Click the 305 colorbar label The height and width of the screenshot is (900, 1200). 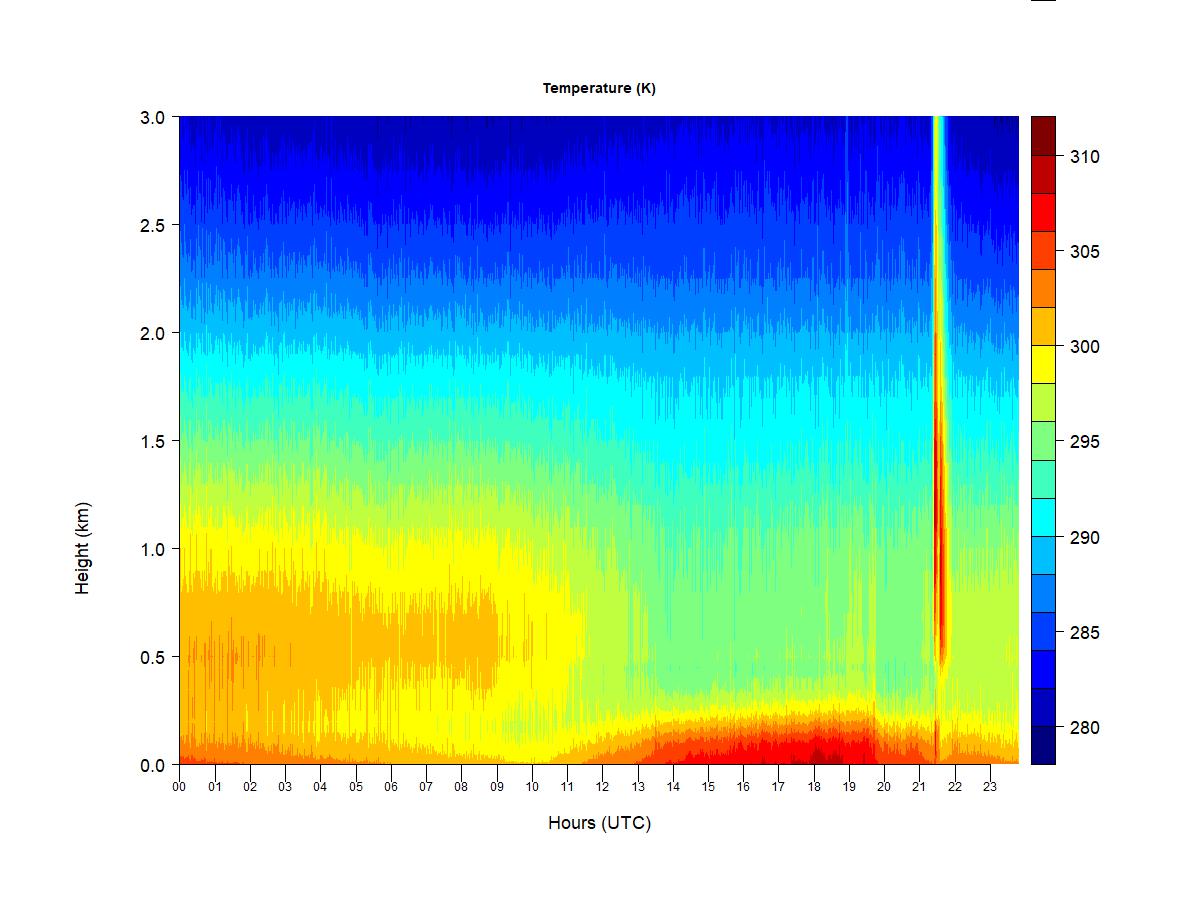1085,252
